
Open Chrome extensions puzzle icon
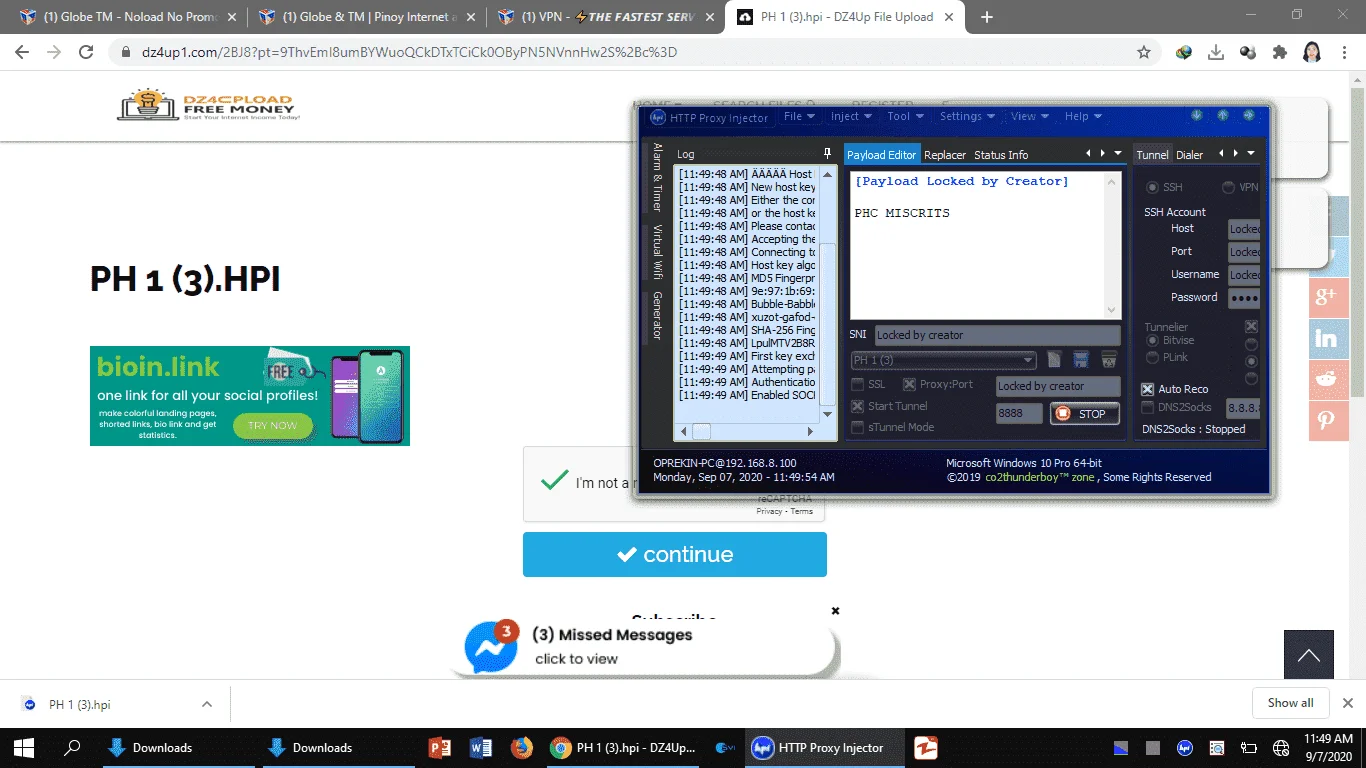click(1279, 52)
